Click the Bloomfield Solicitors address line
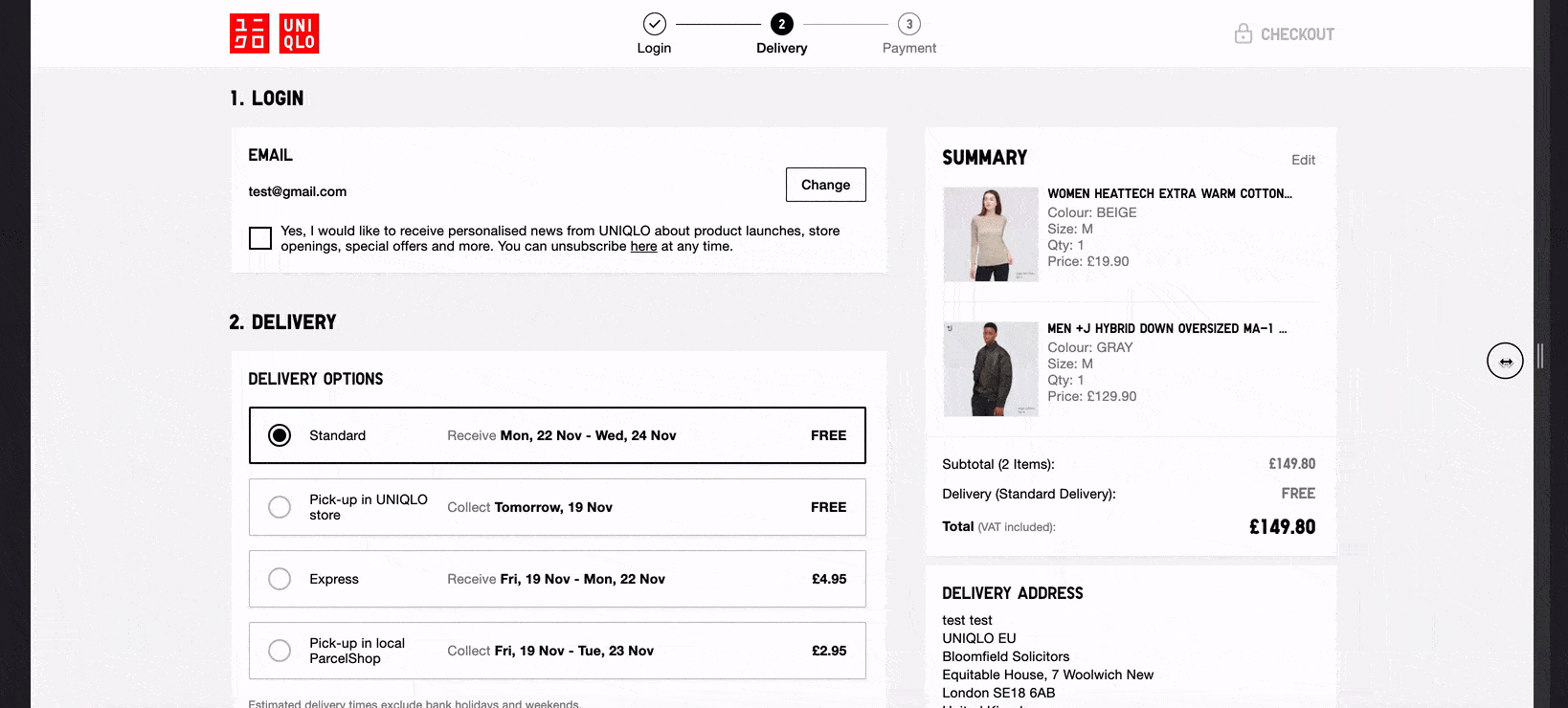 (x=1006, y=656)
